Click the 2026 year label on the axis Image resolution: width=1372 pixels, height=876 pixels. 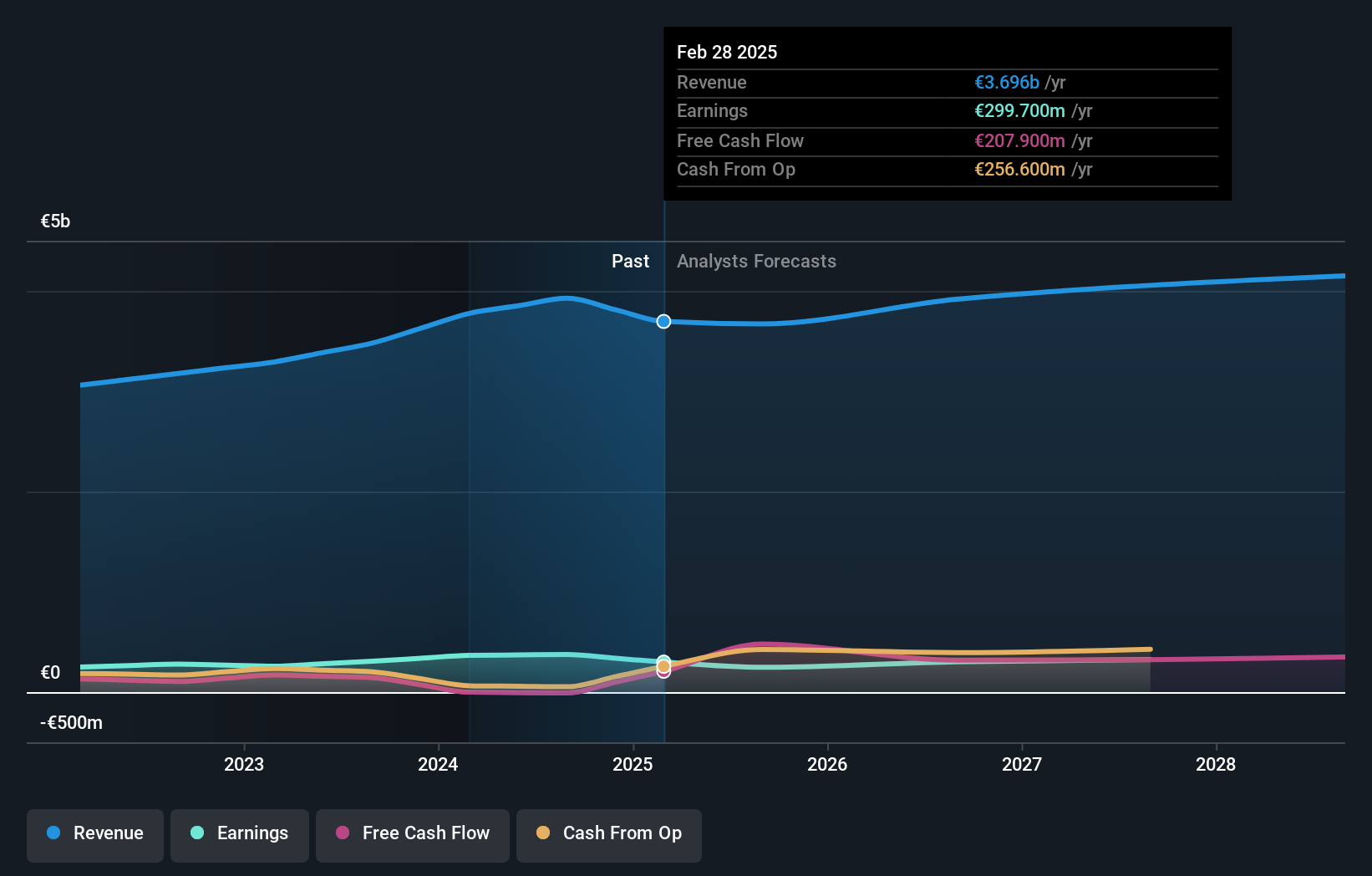coord(826,763)
